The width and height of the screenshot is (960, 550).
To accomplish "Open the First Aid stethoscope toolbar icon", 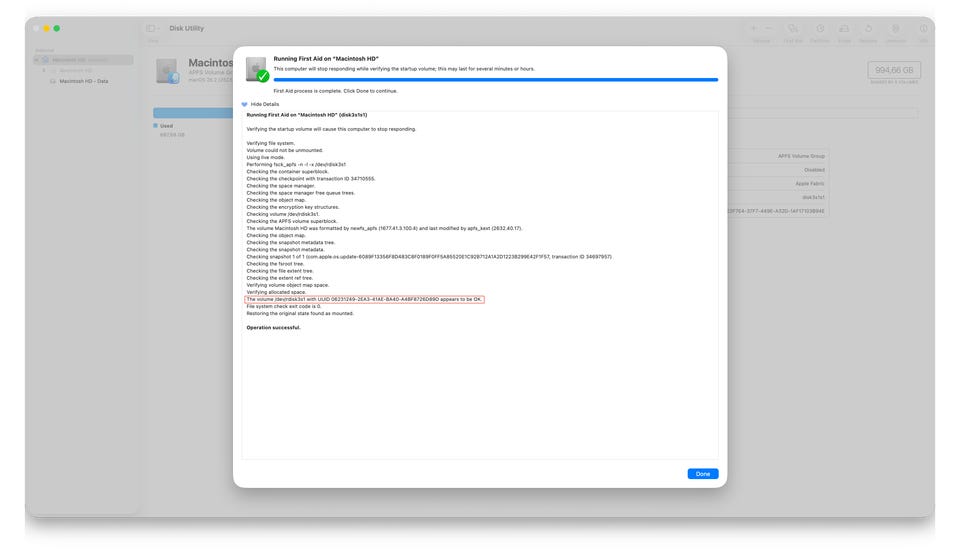I will (x=793, y=28).
